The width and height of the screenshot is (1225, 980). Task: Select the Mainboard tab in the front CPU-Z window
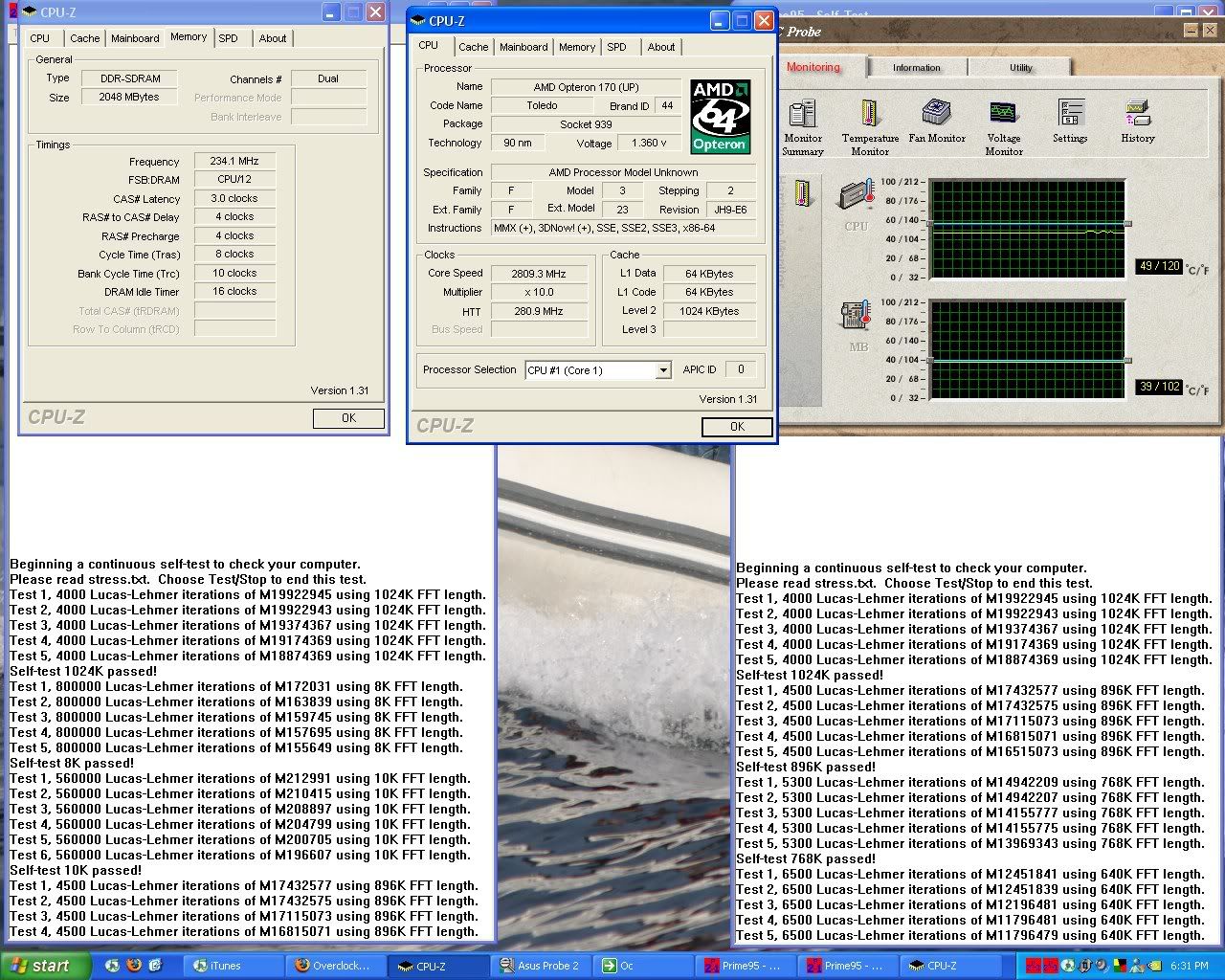523,47
